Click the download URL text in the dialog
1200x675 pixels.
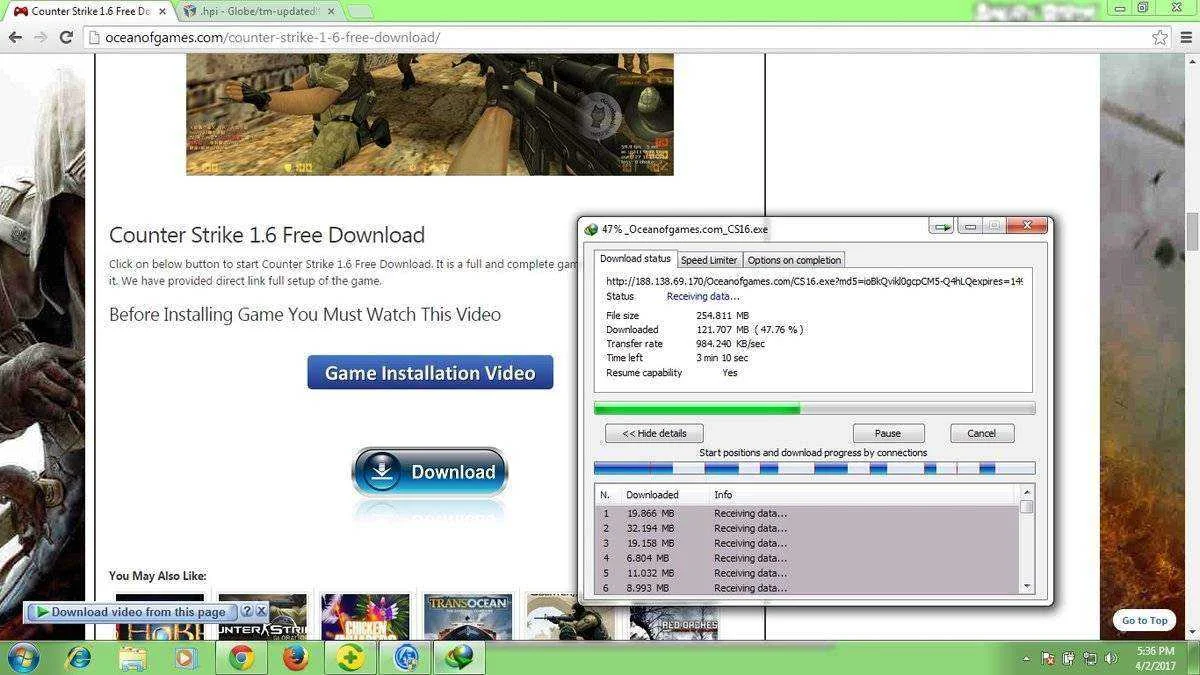pos(814,281)
